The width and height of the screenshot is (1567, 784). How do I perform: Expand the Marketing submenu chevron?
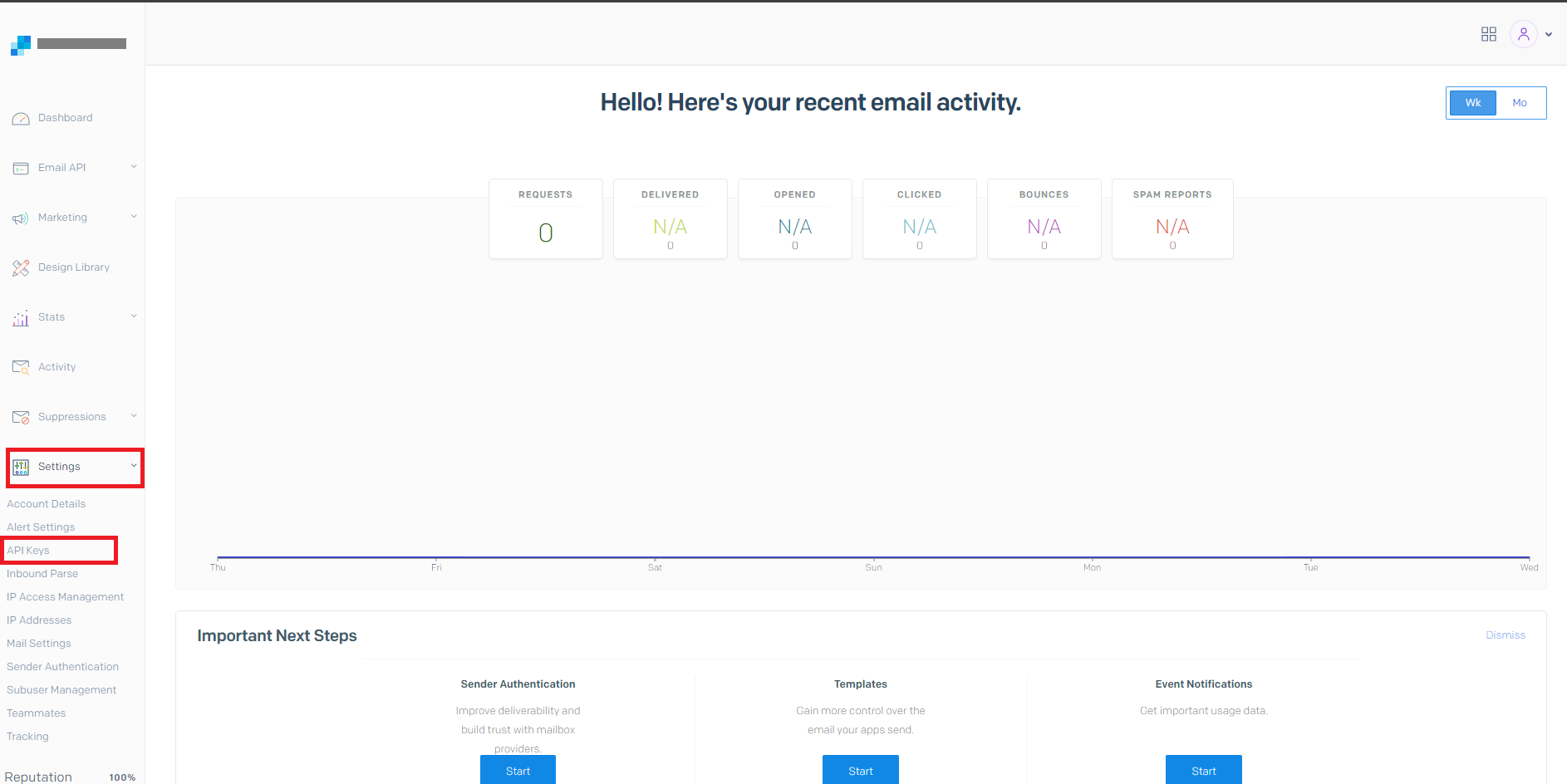(x=134, y=217)
